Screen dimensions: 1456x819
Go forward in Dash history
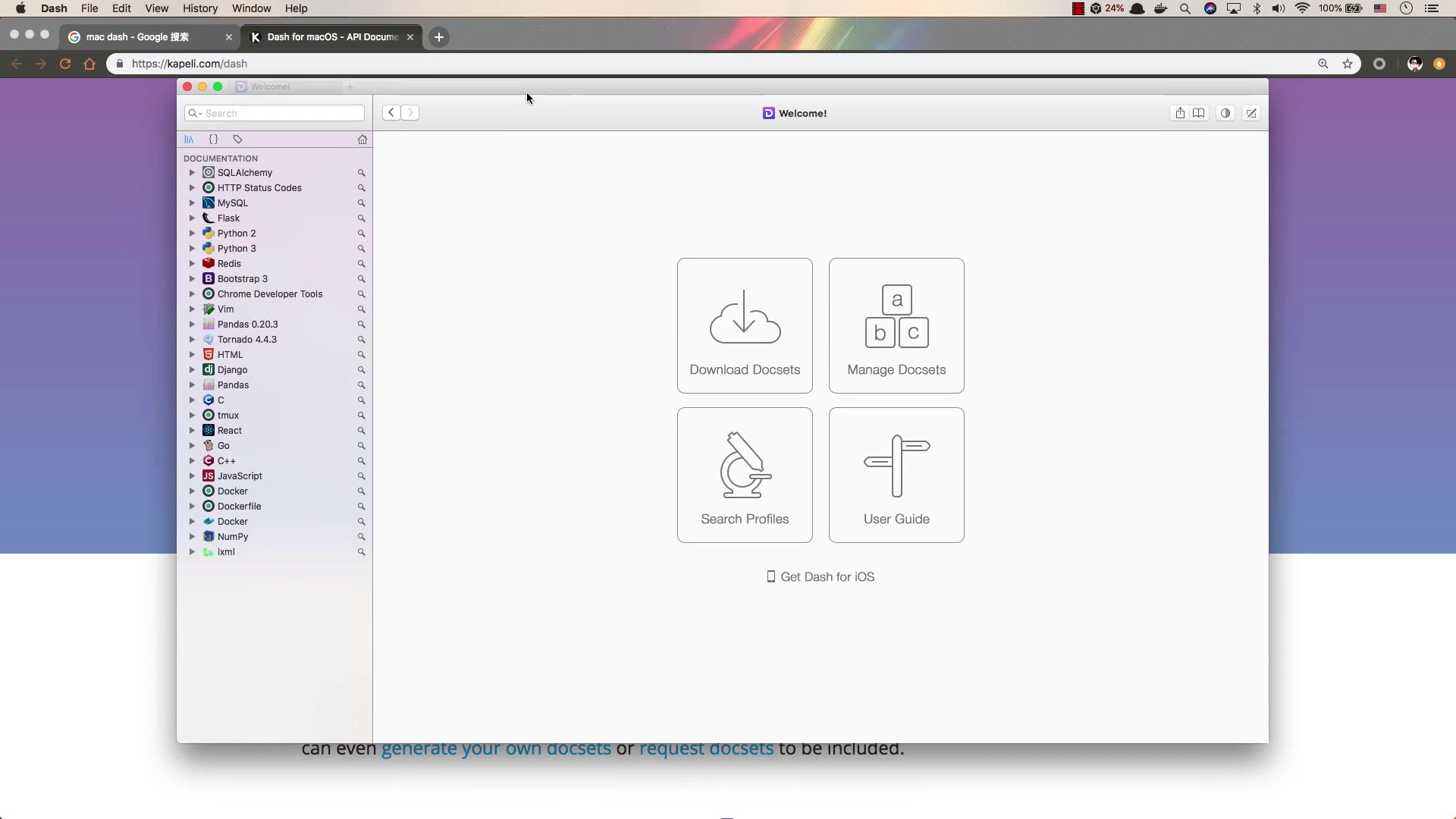coord(410,113)
